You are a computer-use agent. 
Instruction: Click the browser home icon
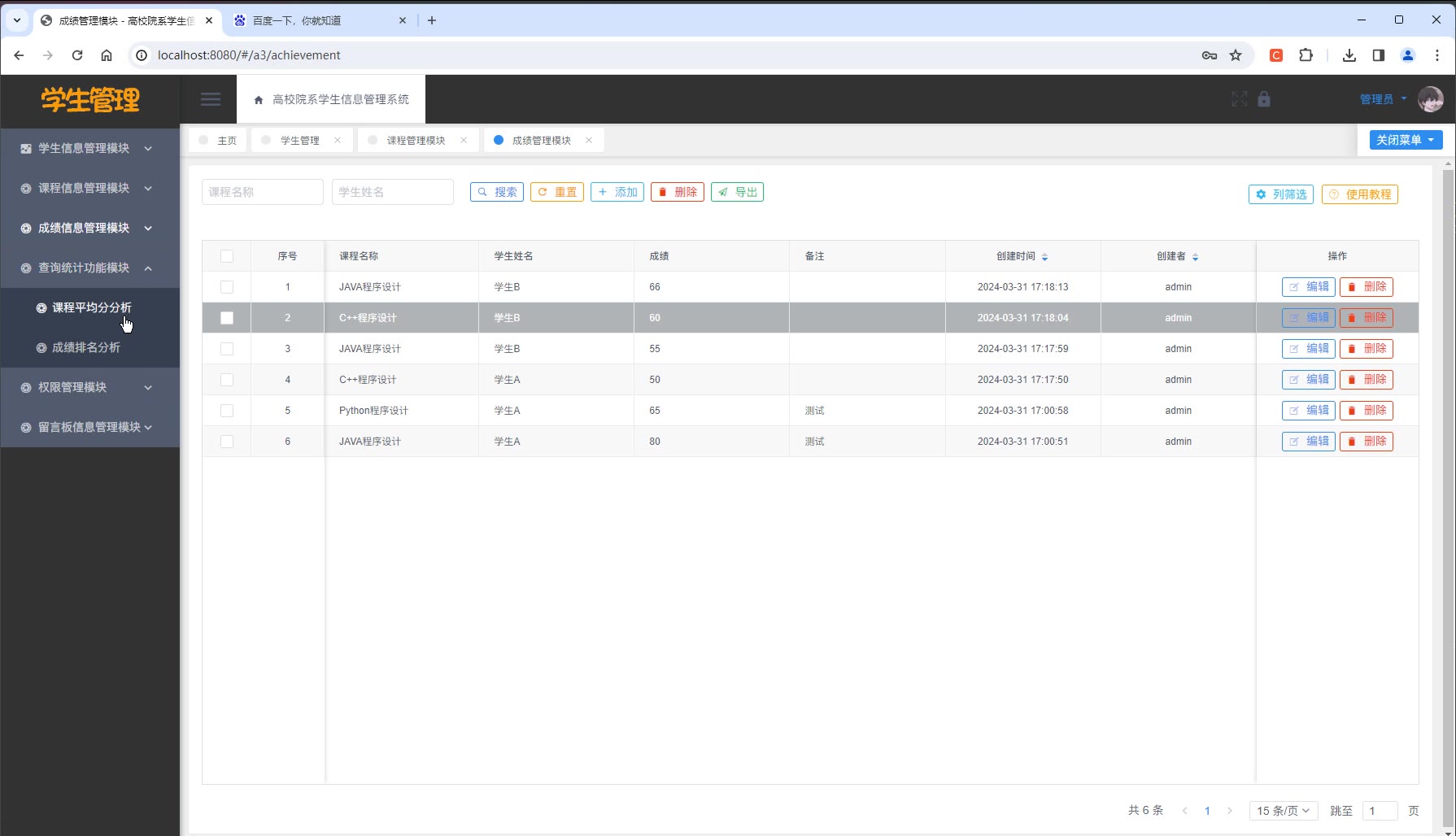(107, 55)
